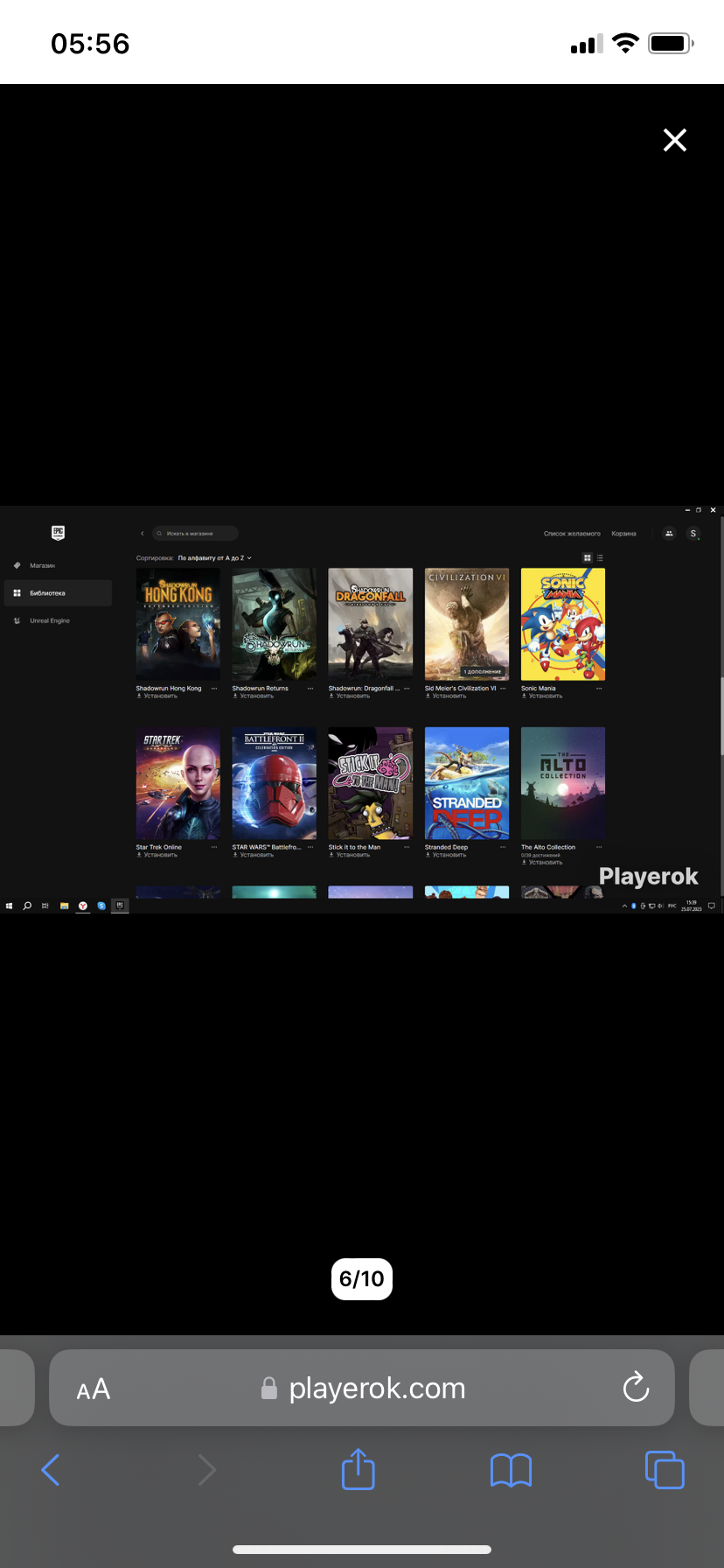Image resolution: width=724 pixels, height=1568 pixels.
Task: Open the Stranded Deep cover
Action: point(467,783)
